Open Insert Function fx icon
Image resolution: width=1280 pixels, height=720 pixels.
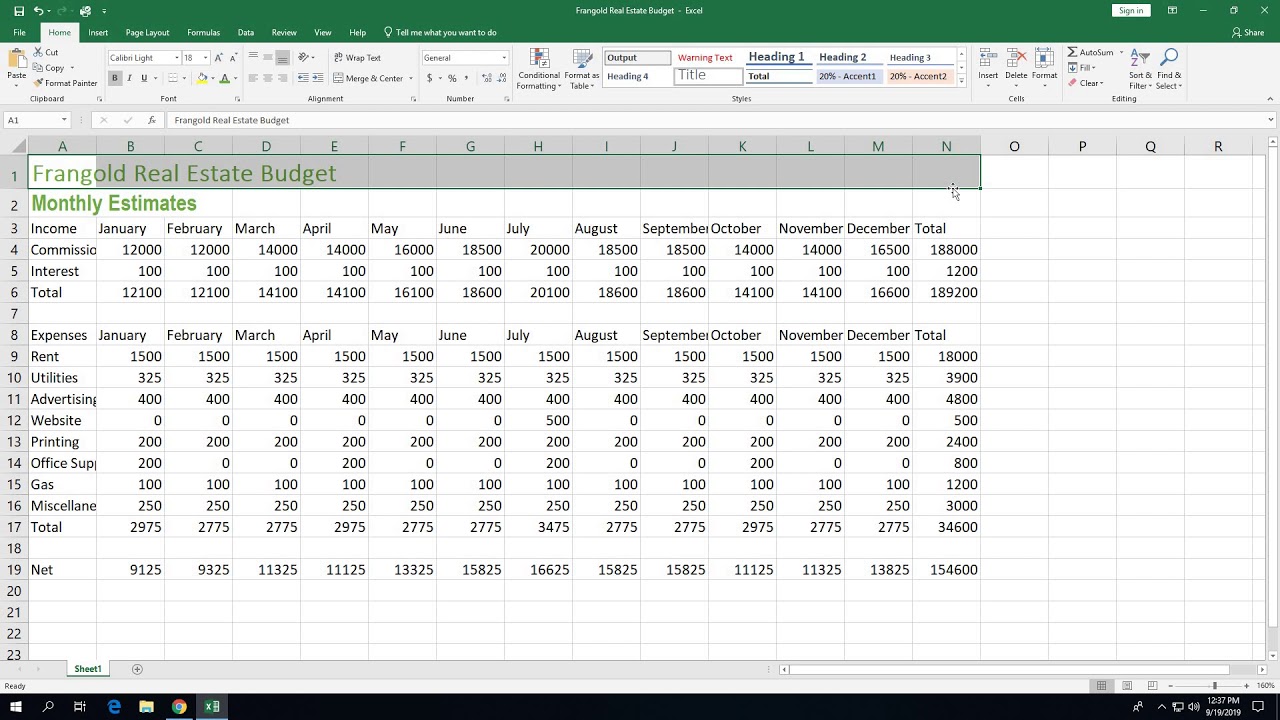152,120
